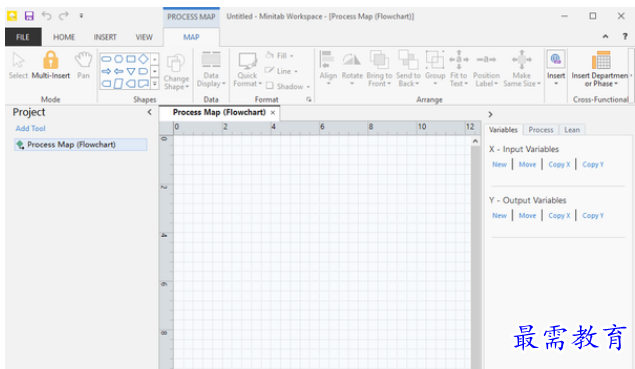Open the Insert globe button in ribbon

(556, 68)
